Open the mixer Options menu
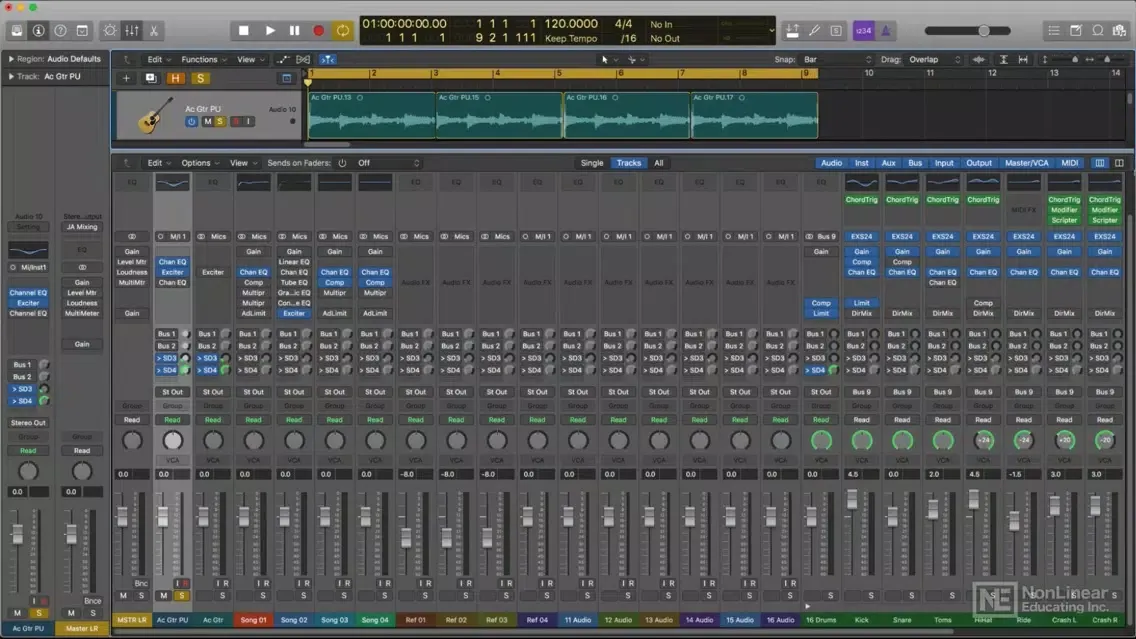This screenshot has height=639, width=1136. click(200, 163)
